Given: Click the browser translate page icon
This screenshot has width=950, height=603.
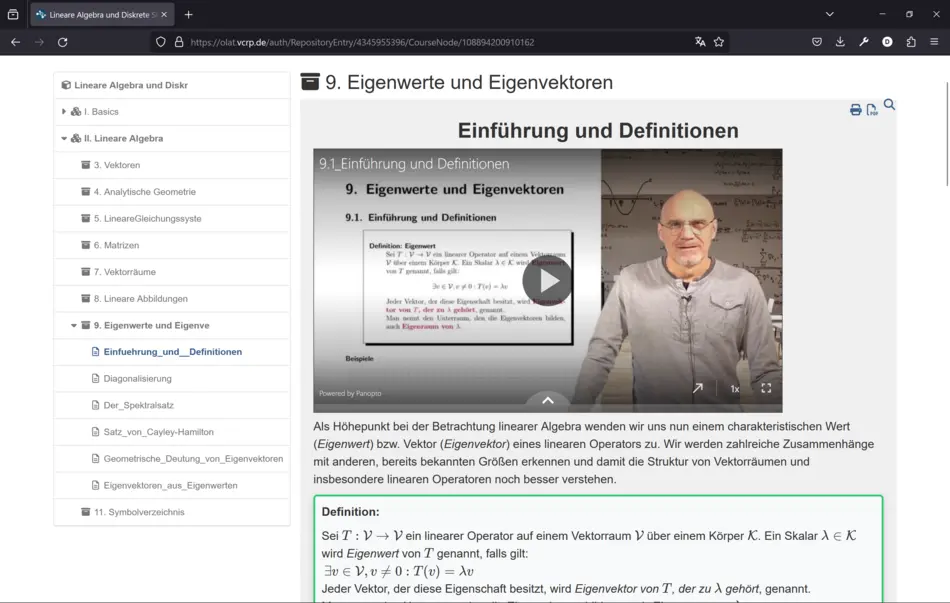Looking at the screenshot, I should click(x=700, y=42).
